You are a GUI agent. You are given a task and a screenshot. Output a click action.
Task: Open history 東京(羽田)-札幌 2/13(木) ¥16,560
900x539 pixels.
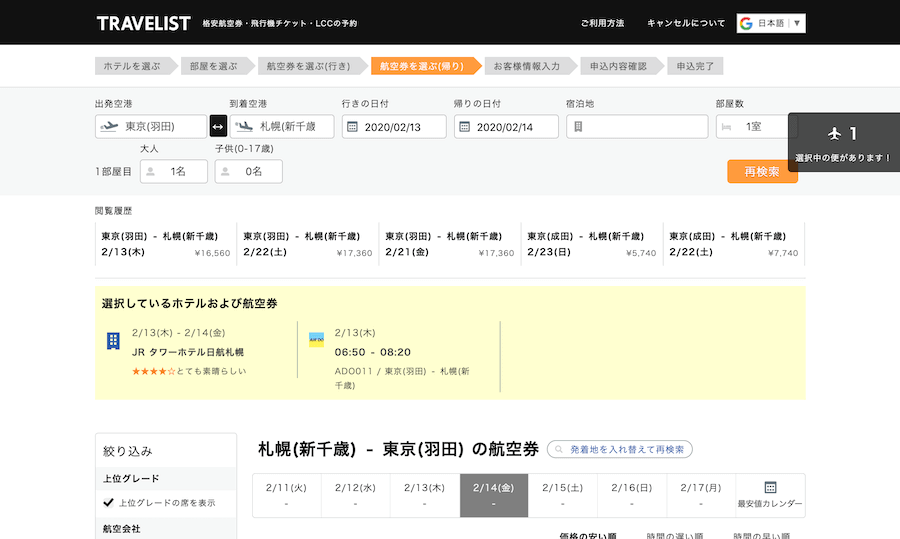coord(165,244)
